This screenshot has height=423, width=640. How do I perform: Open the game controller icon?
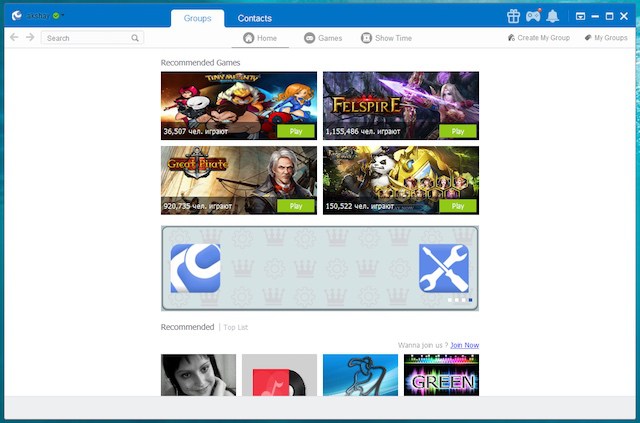(x=533, y=16)
